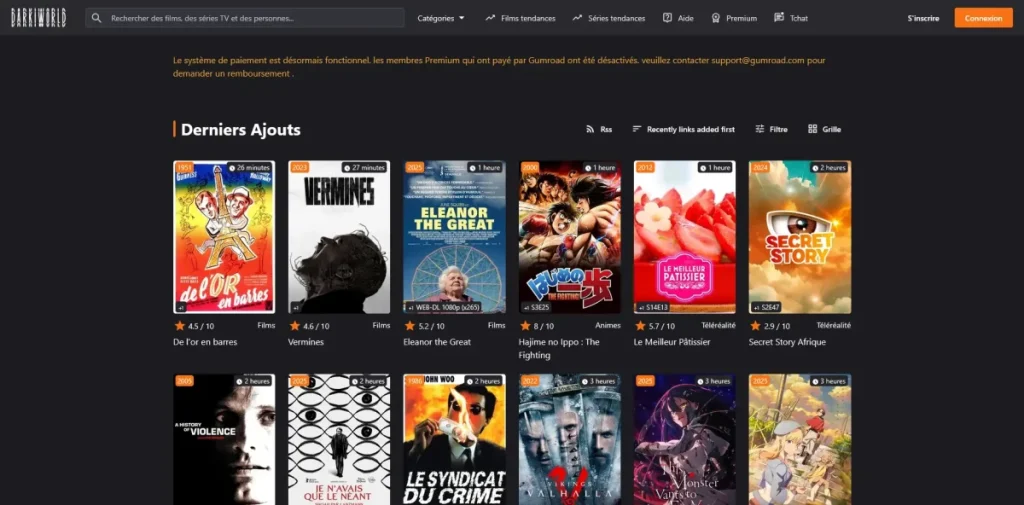Click the trending arrow icon beside Films tendances
The image size is (1024, 505).
tap(490, 18)
